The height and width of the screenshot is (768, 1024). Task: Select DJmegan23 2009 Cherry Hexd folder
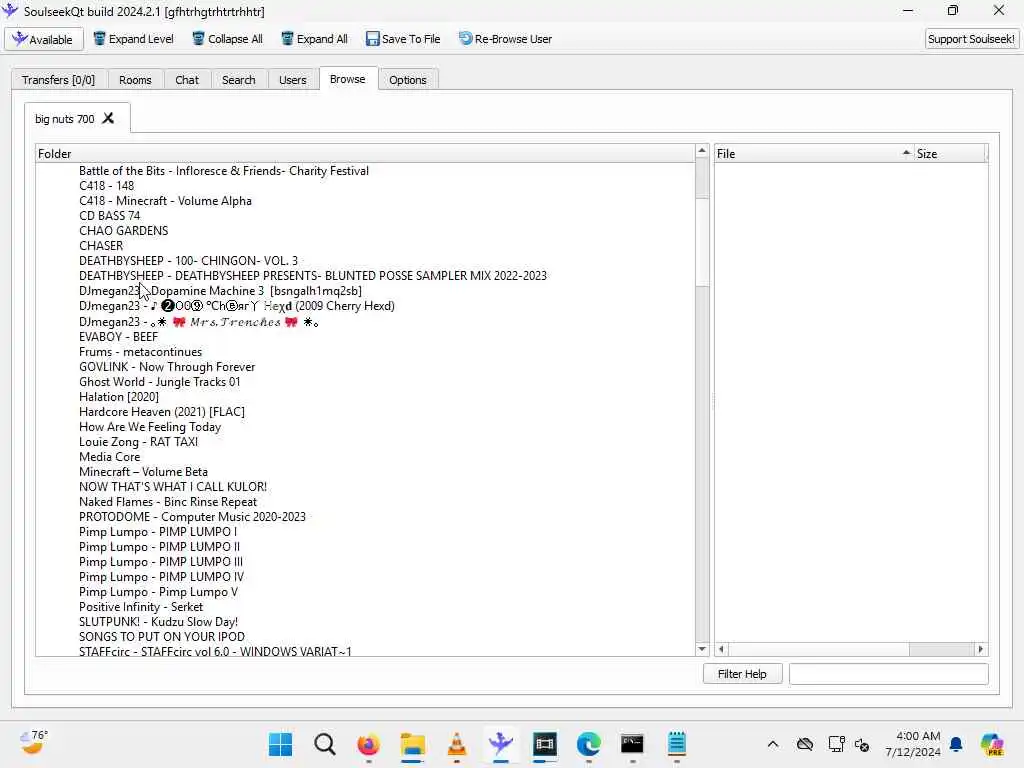(x=236, y=306)
